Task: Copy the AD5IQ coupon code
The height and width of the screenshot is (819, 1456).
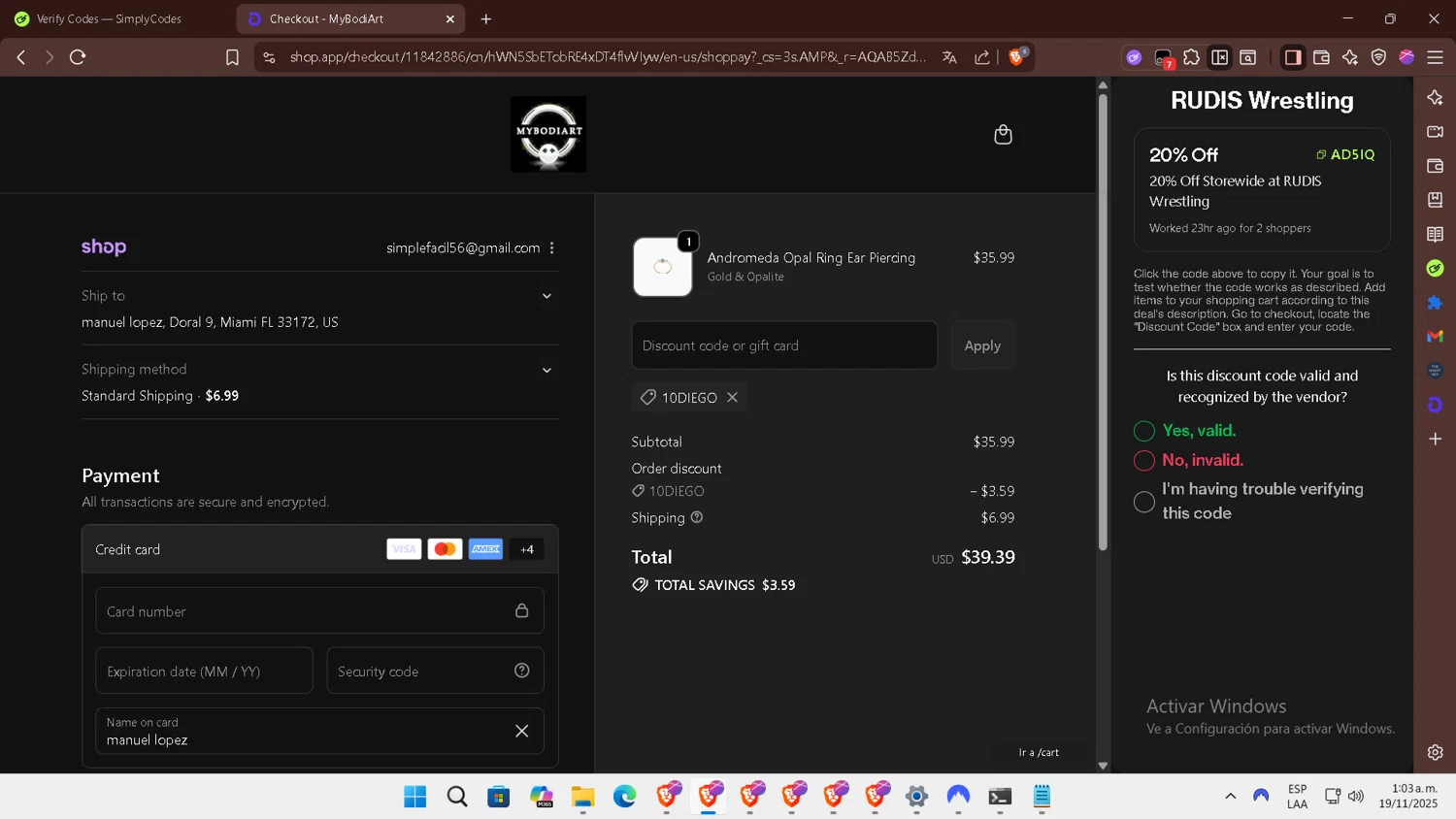Action: click(x=1345, y=154)
